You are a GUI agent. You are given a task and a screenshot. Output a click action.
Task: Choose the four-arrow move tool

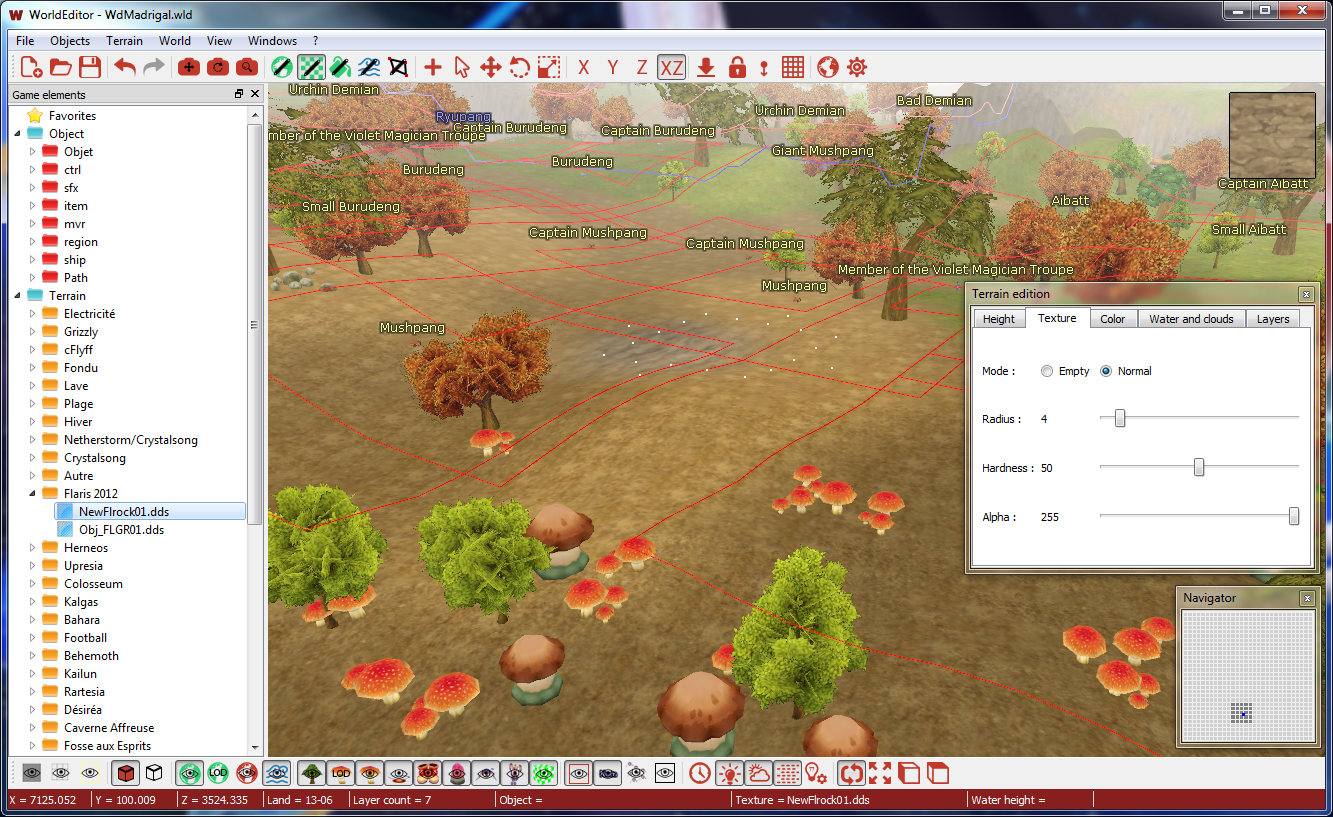pos(490,67)
